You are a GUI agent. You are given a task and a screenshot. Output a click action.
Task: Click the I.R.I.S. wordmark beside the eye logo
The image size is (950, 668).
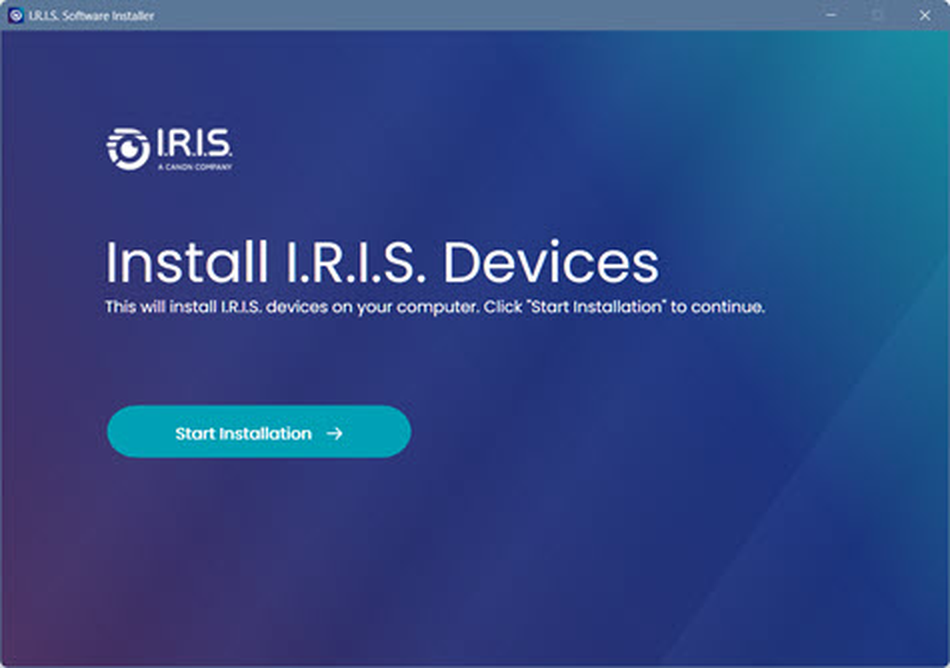click(193, 143)
